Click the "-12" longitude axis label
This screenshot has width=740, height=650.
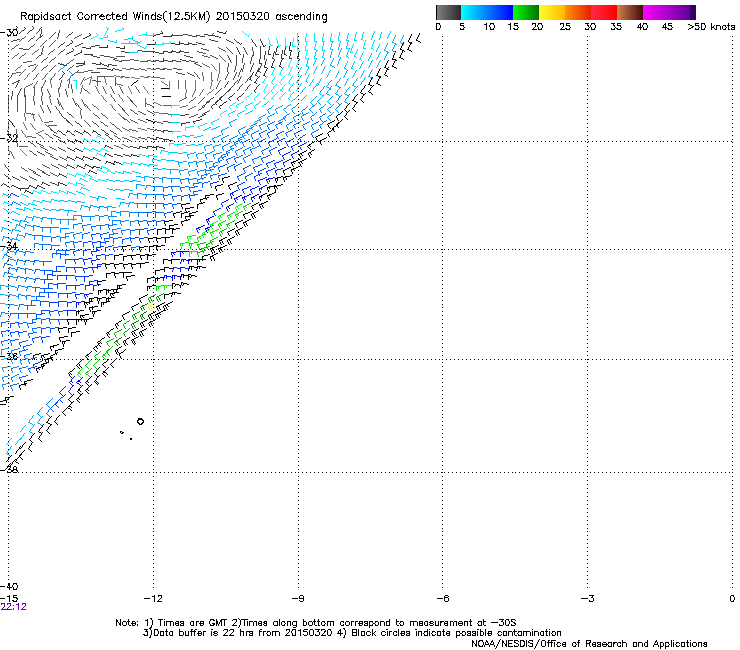coord(152,599)
